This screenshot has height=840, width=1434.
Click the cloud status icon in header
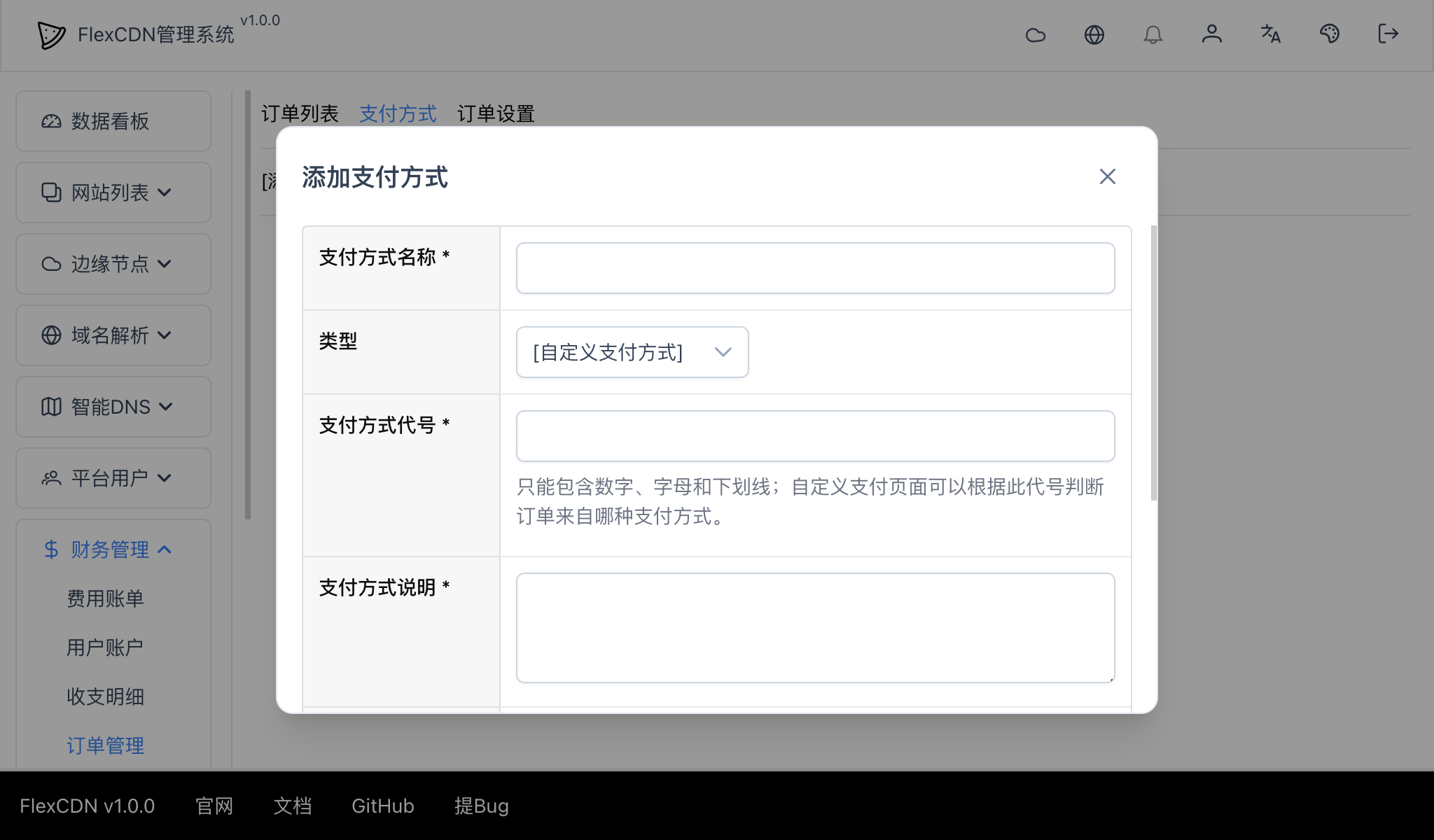[1036, 34]
